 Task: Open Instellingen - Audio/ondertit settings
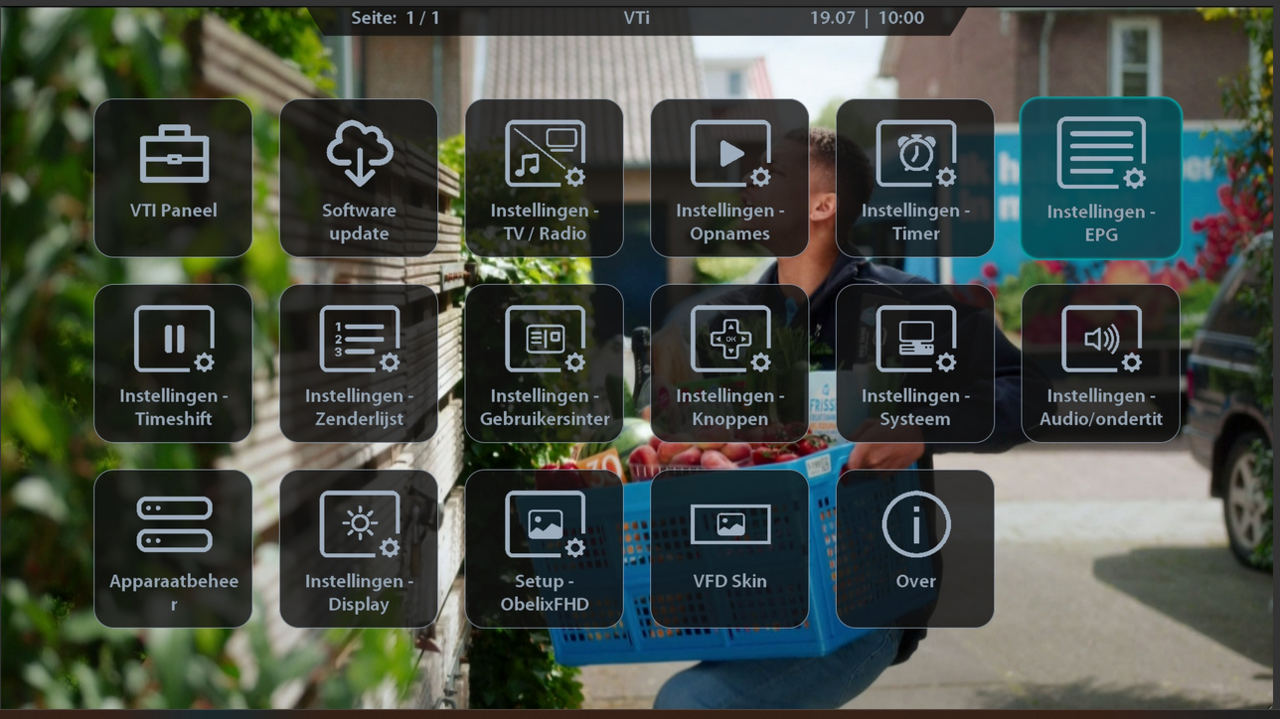click(x=1100, y=362)
